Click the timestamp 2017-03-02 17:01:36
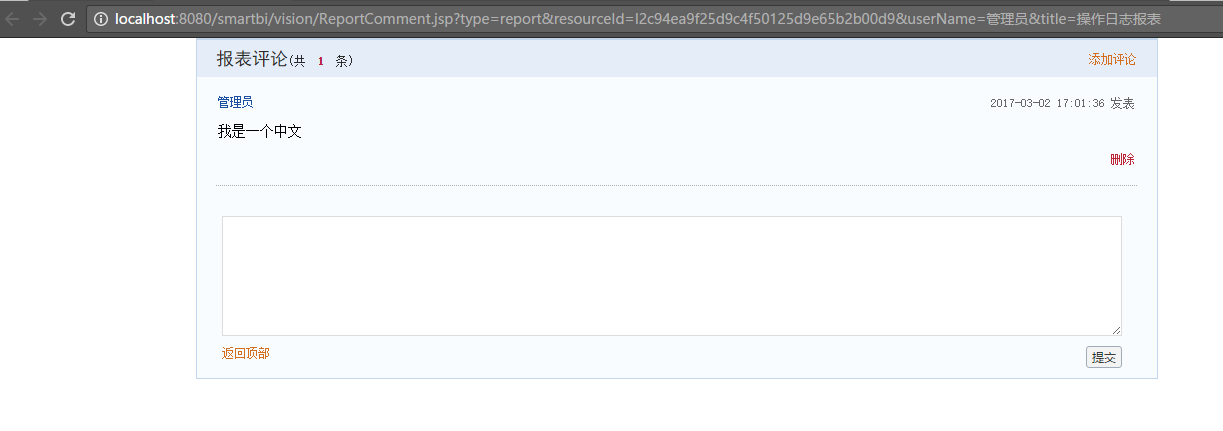This screenshot has width=1223, height=431. click(x=1047, y=103)
